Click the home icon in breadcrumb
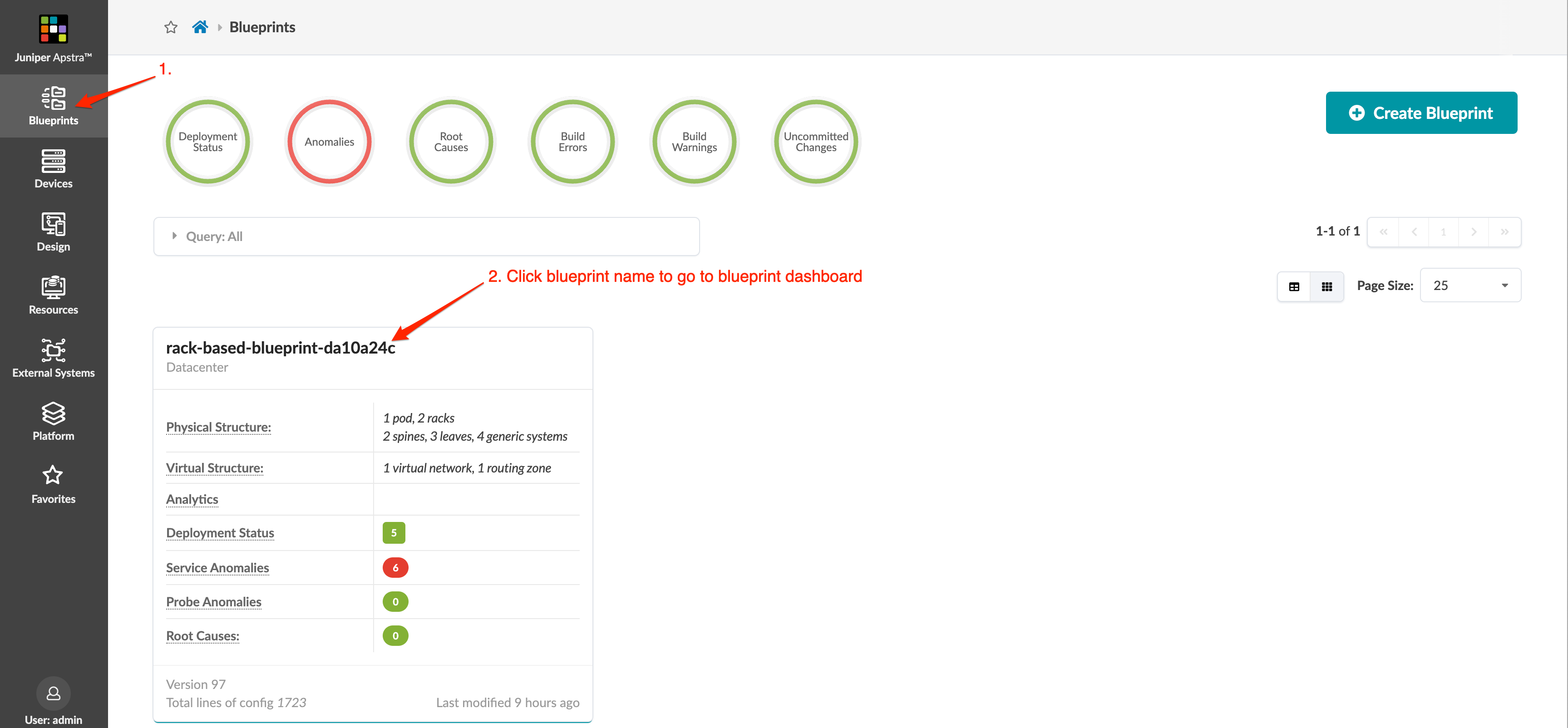This screenshot has width=1568, height=728. click(x=200, y=27)
